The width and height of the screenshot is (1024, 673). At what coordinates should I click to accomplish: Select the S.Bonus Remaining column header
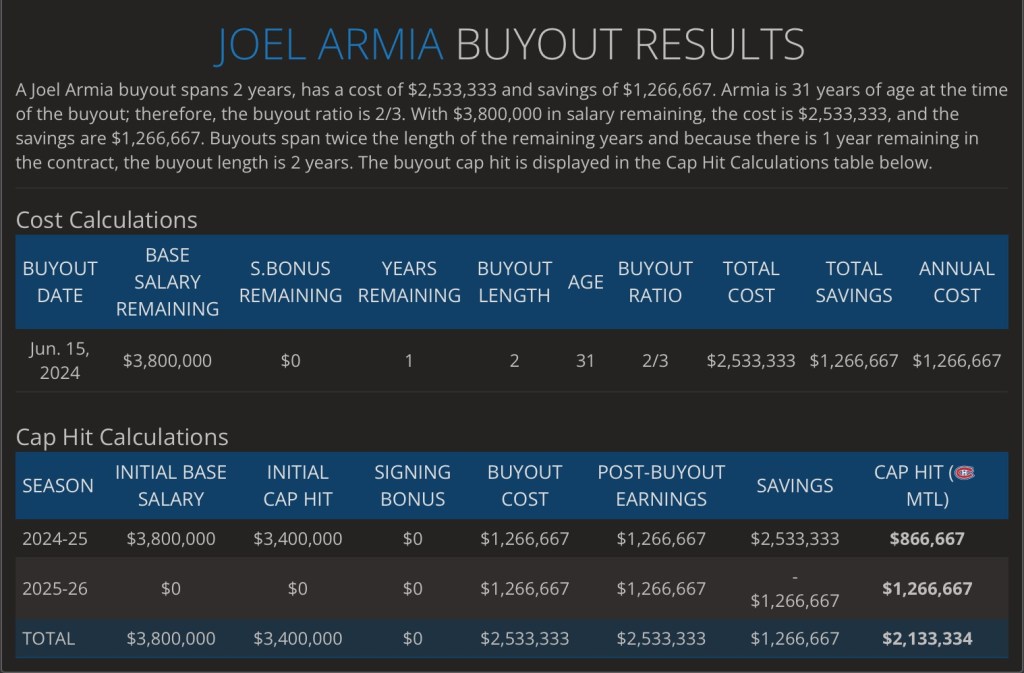click(x=290, y=282)
